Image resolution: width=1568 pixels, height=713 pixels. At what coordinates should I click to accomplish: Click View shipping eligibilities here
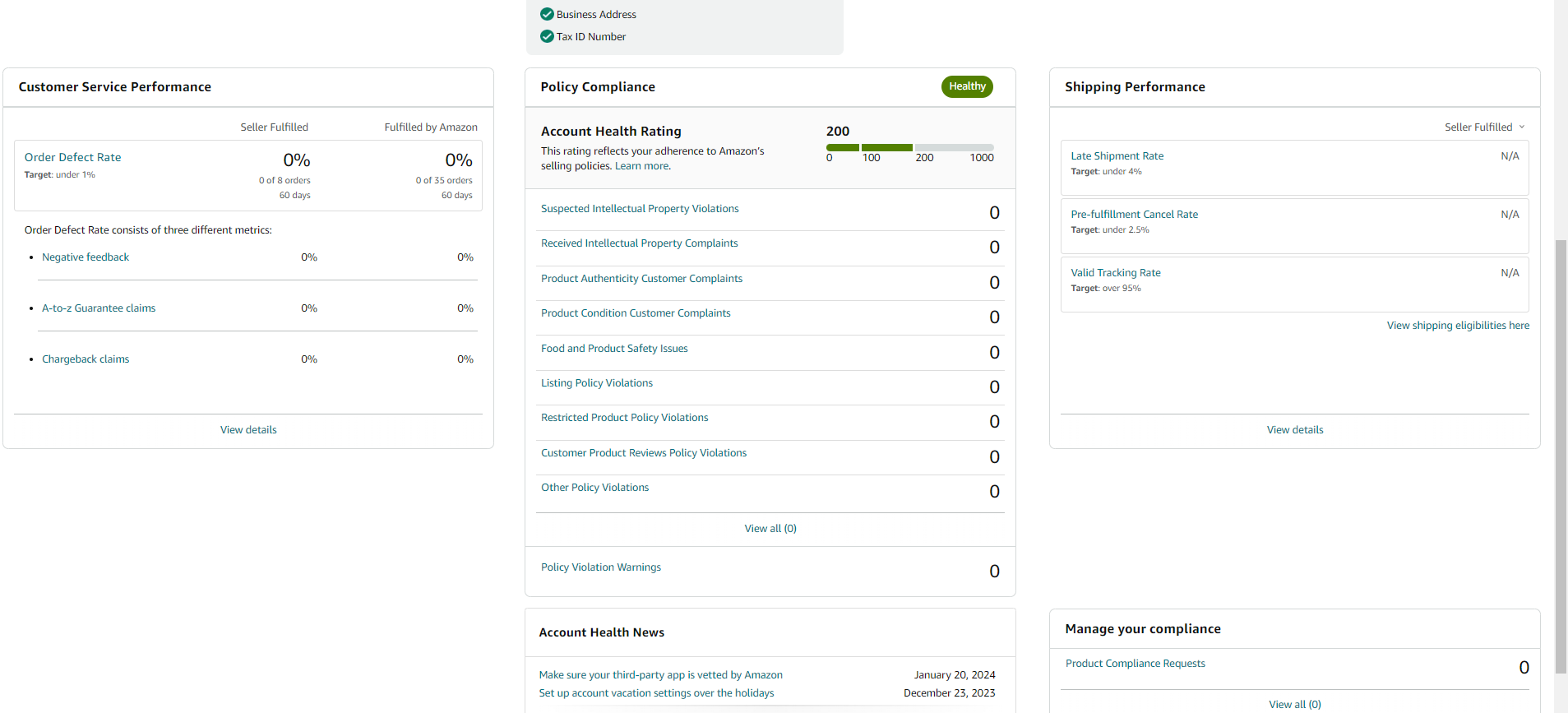coord(1458,326)
